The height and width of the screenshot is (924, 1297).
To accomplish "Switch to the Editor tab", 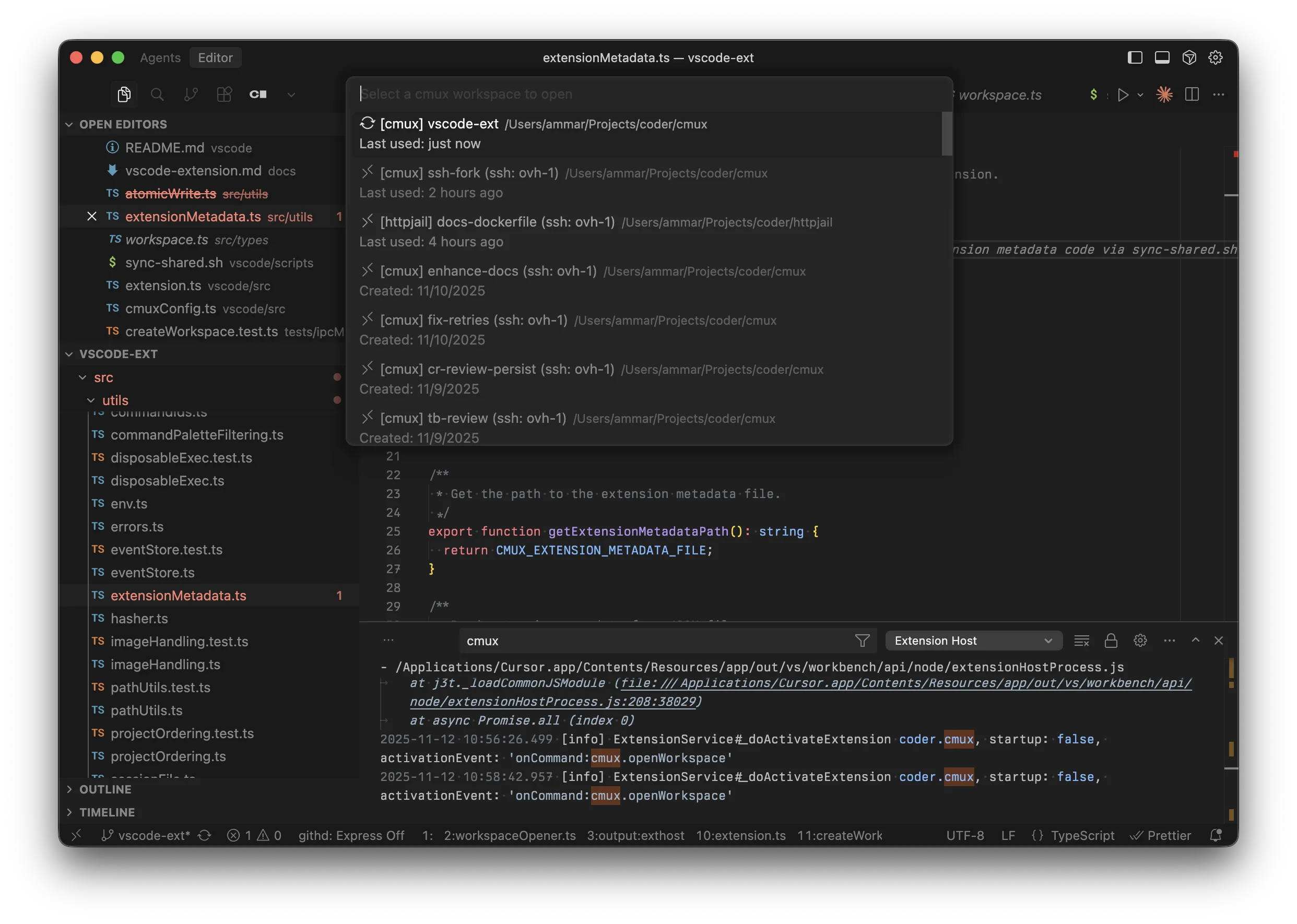I will click(x=215, y=57).
